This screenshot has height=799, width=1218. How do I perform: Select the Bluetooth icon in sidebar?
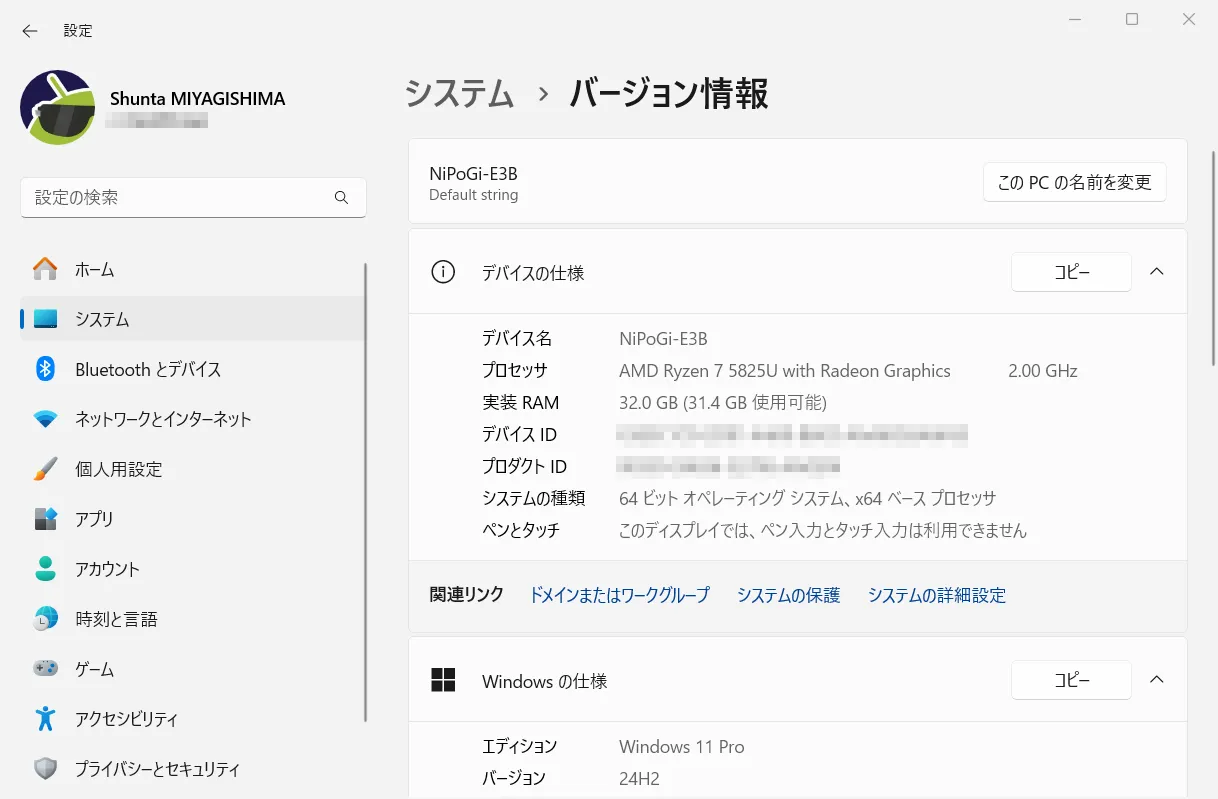tap(45, 369)
